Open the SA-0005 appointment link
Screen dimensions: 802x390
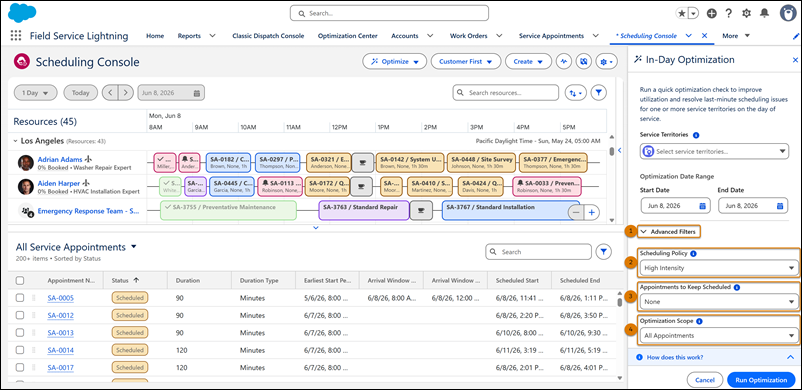[60, 298]
